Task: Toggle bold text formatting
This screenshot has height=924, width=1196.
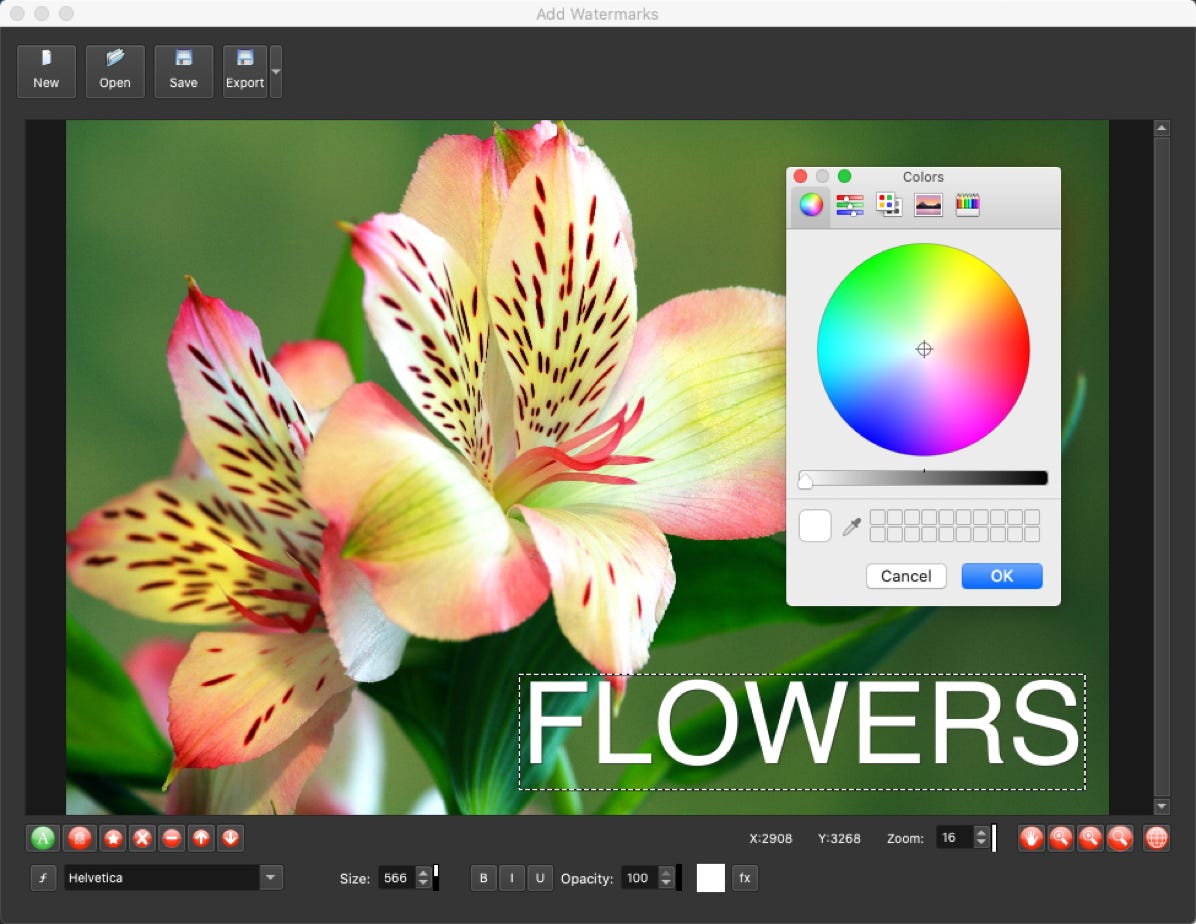Action: 484,878
